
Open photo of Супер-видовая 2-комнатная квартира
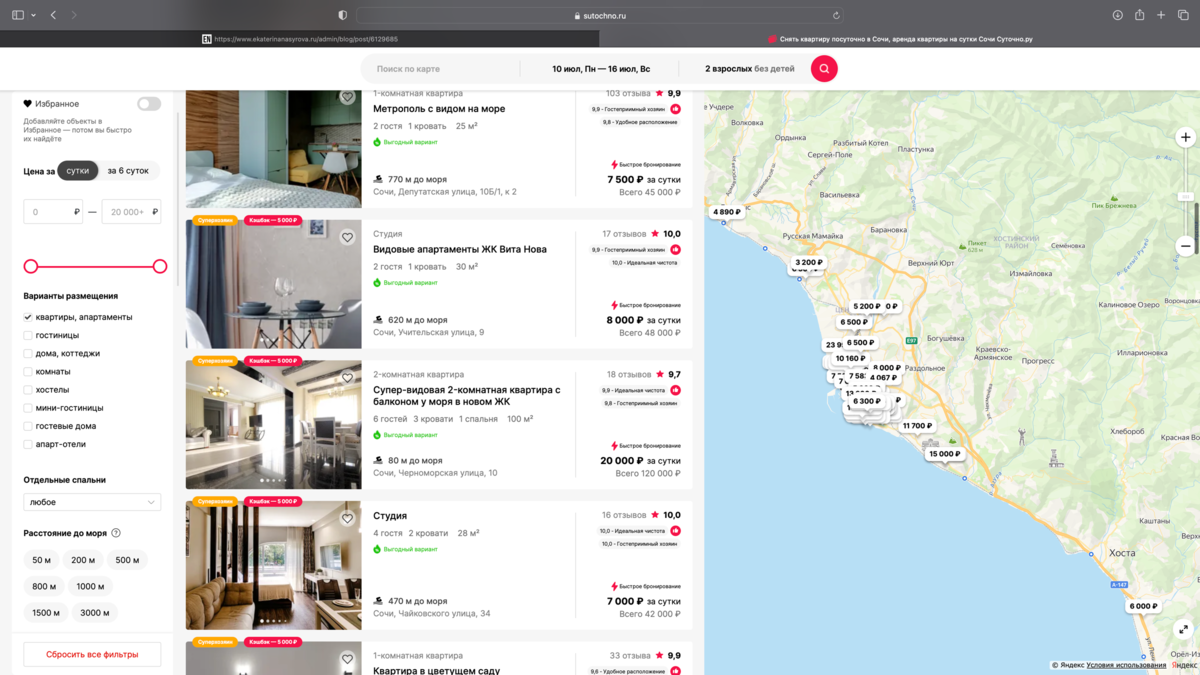pyautogui.click(x=273, y=424)
